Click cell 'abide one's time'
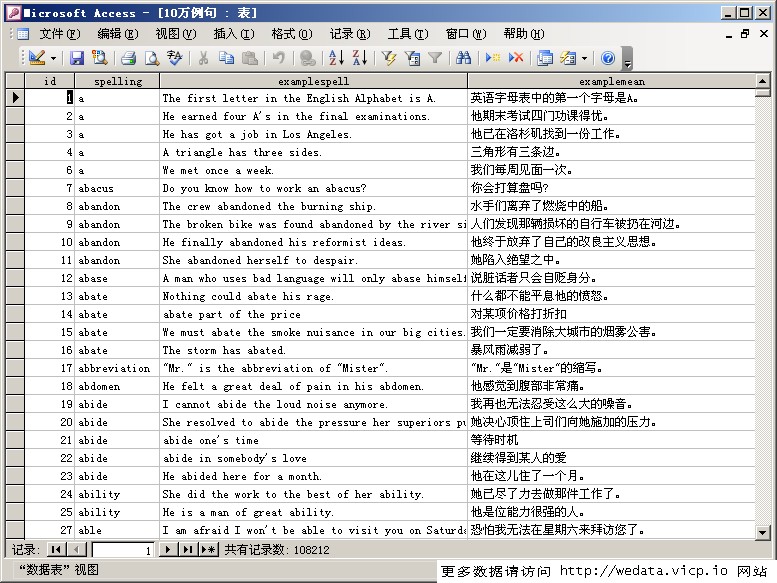This screenshot has width=777, height=583. tap(313, 440)
